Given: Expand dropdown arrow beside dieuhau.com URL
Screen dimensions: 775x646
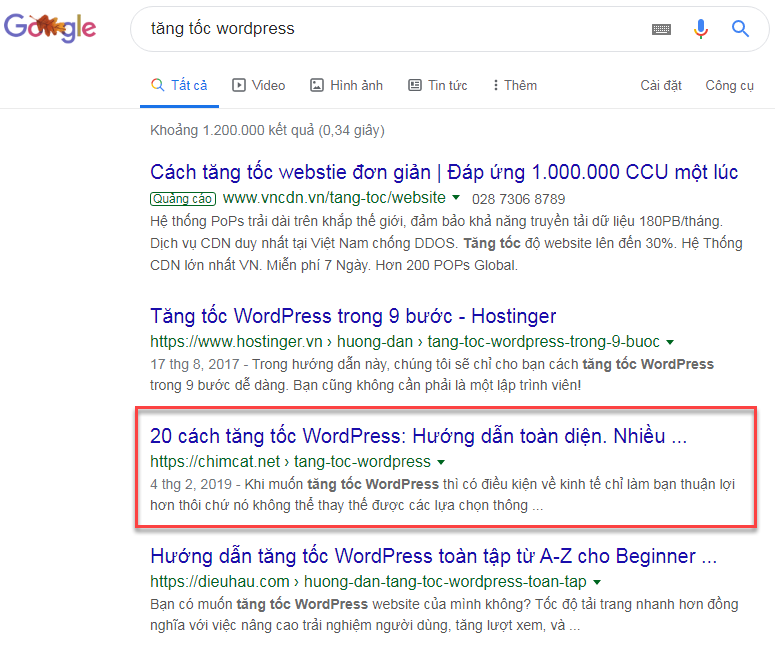Looking at the screenshot, I should (x=597, y=582).
